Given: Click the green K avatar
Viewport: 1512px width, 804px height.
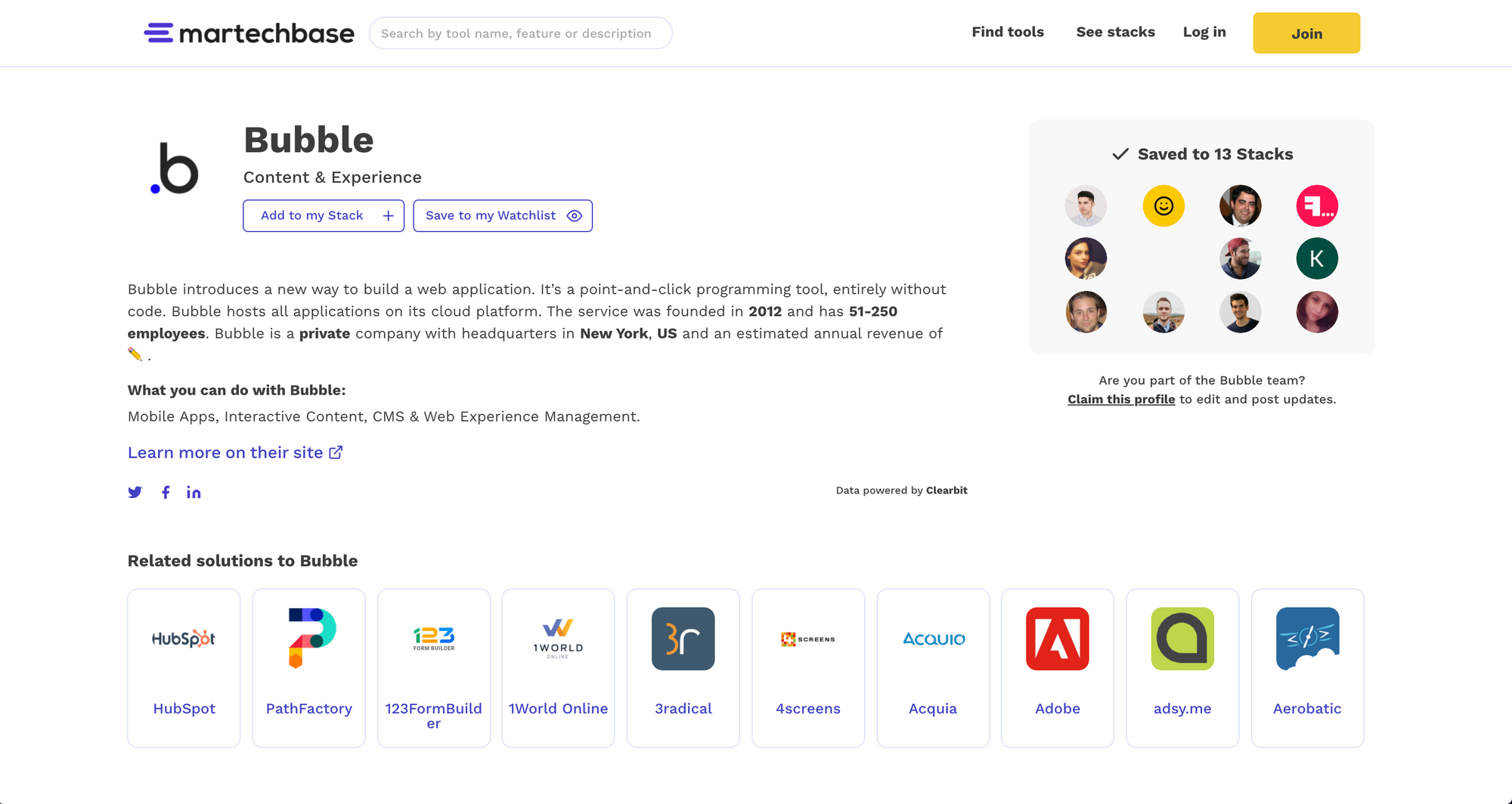Looking at the screenshot, I should click(1317, 258).
